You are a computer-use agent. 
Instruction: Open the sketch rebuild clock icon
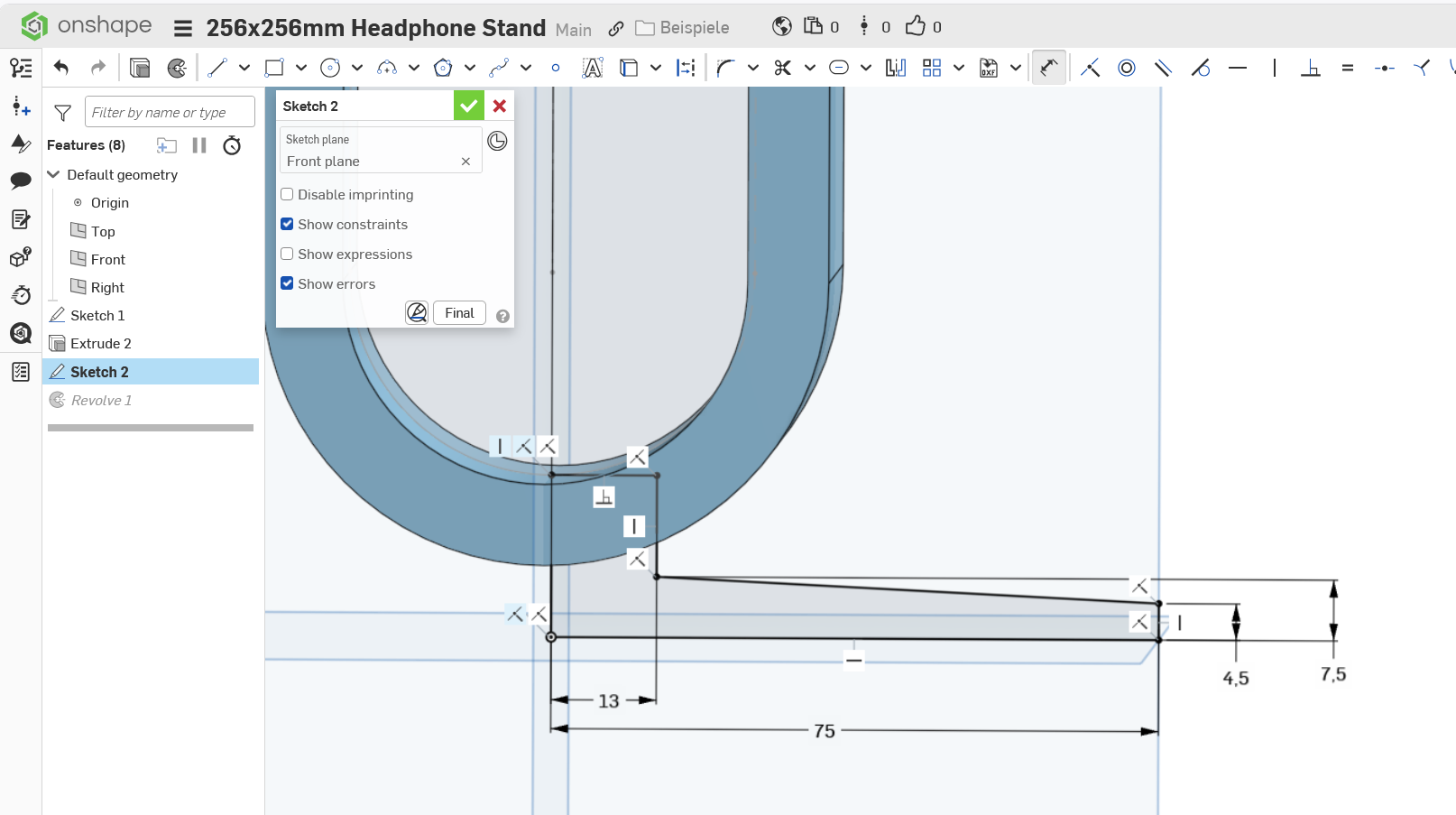click(x=497, y=141)
